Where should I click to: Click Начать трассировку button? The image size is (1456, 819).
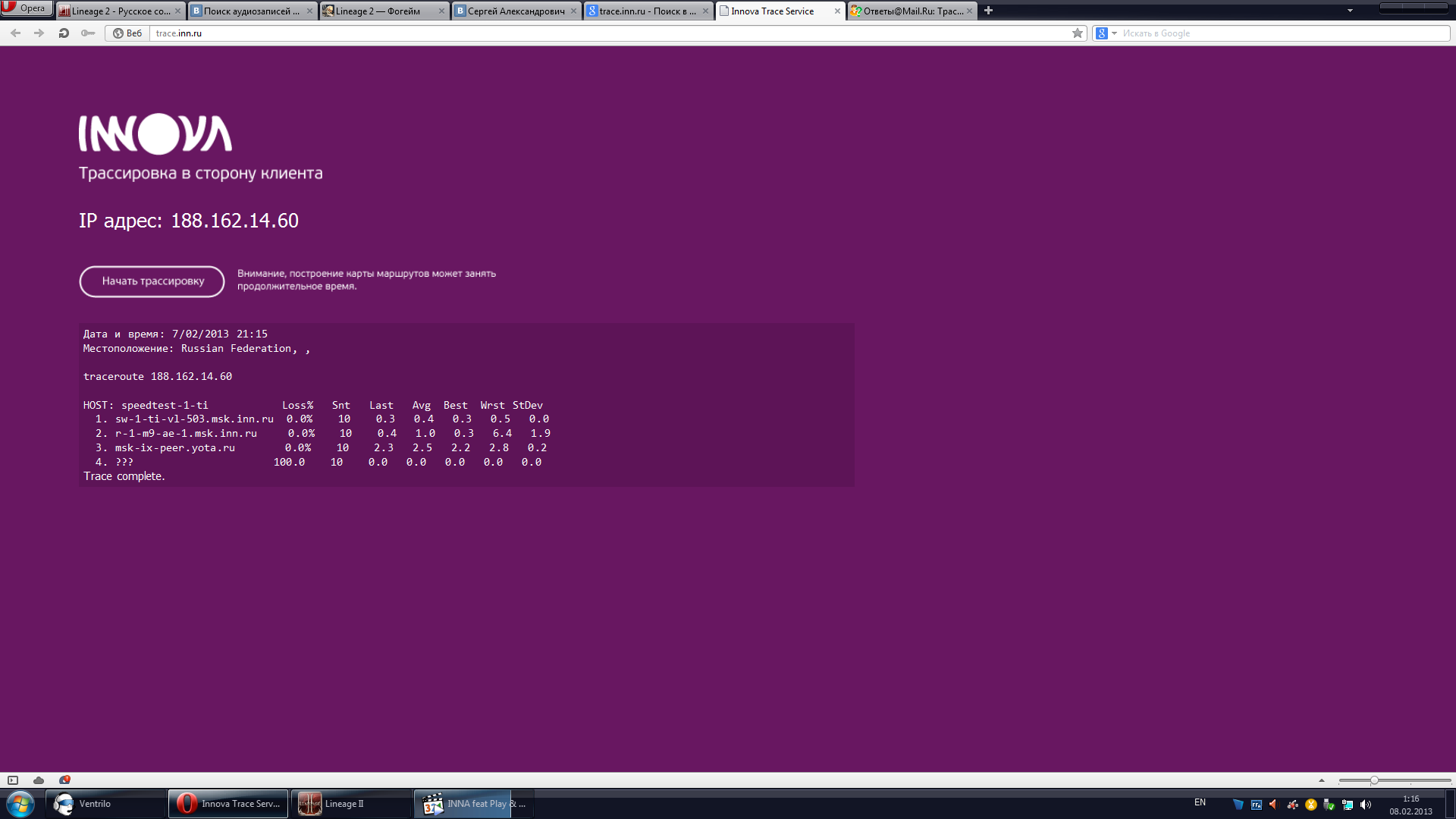(x=152, y=281)
